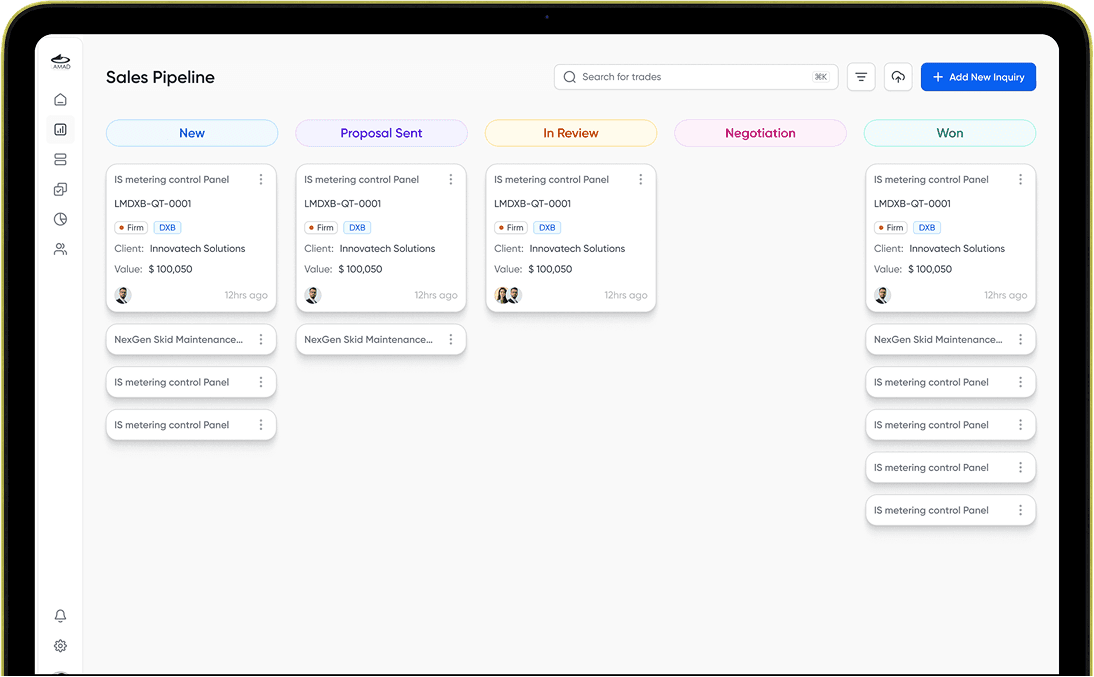The width and height of the screenshot is (1094, 677).
Task: Go to Home via the sidebar house icon
Action: click(61, 99)
